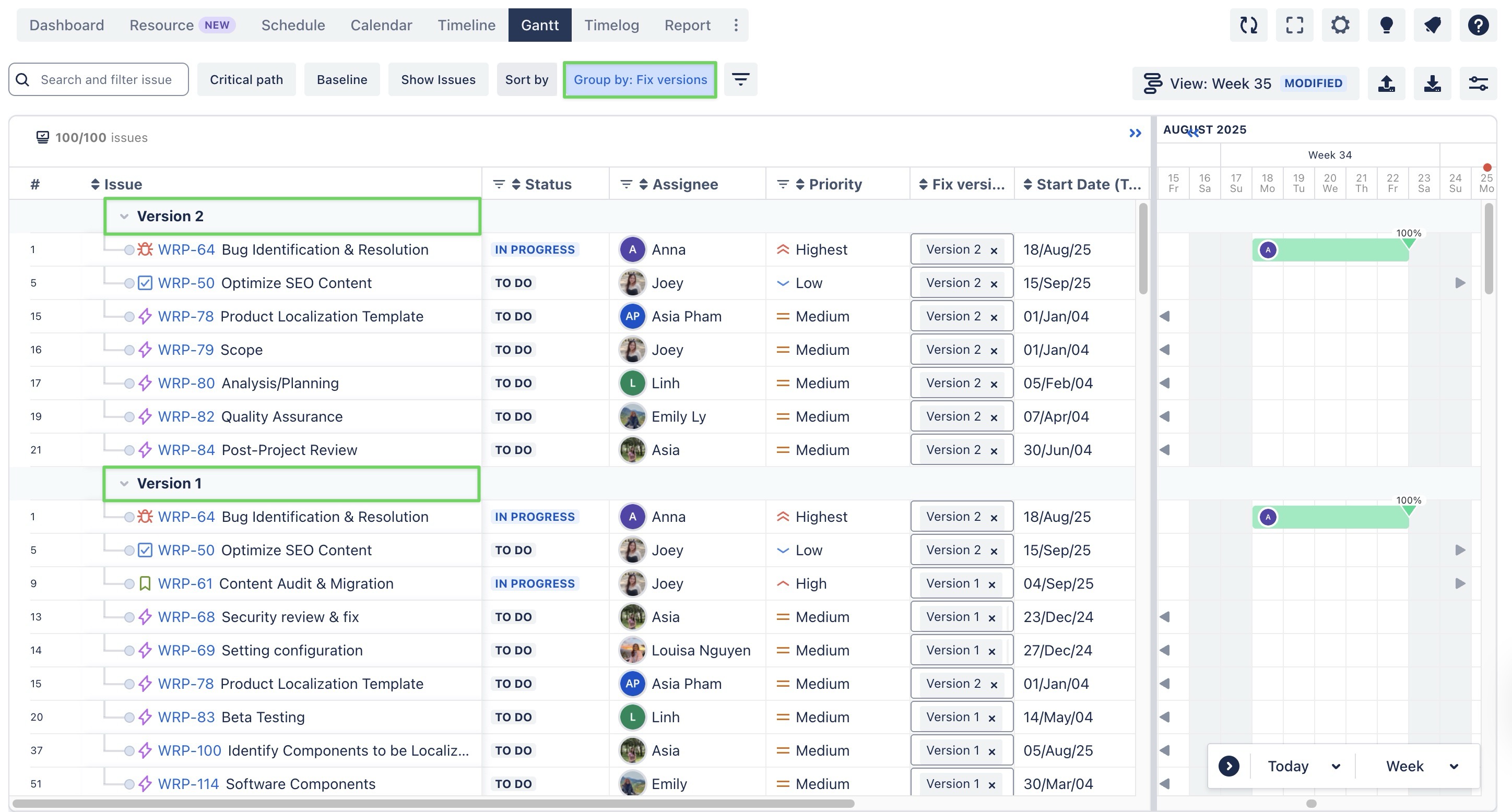1512x812 pixels.
Task: Open the Timelog tab
Action: click(x=611, y=25)
